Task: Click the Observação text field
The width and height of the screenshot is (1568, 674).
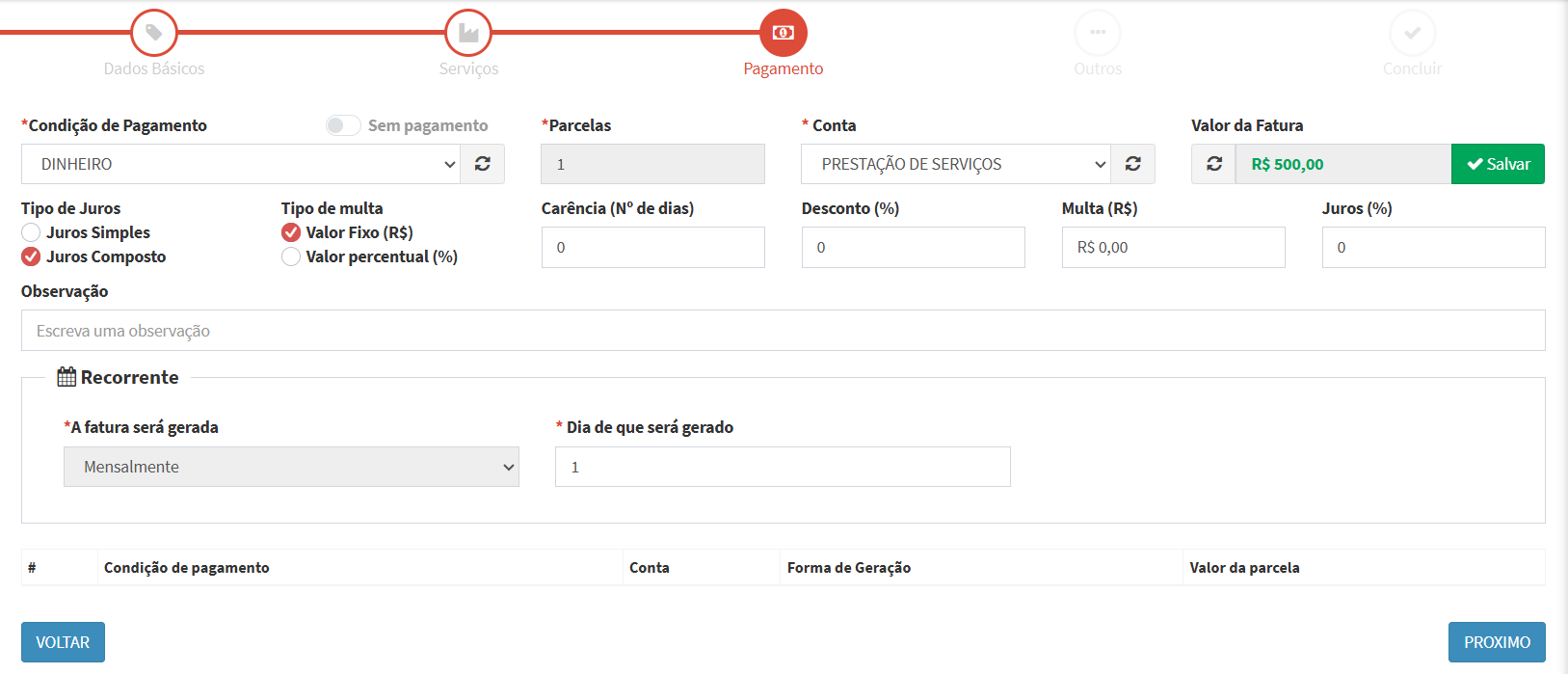Action: [783, 331]
